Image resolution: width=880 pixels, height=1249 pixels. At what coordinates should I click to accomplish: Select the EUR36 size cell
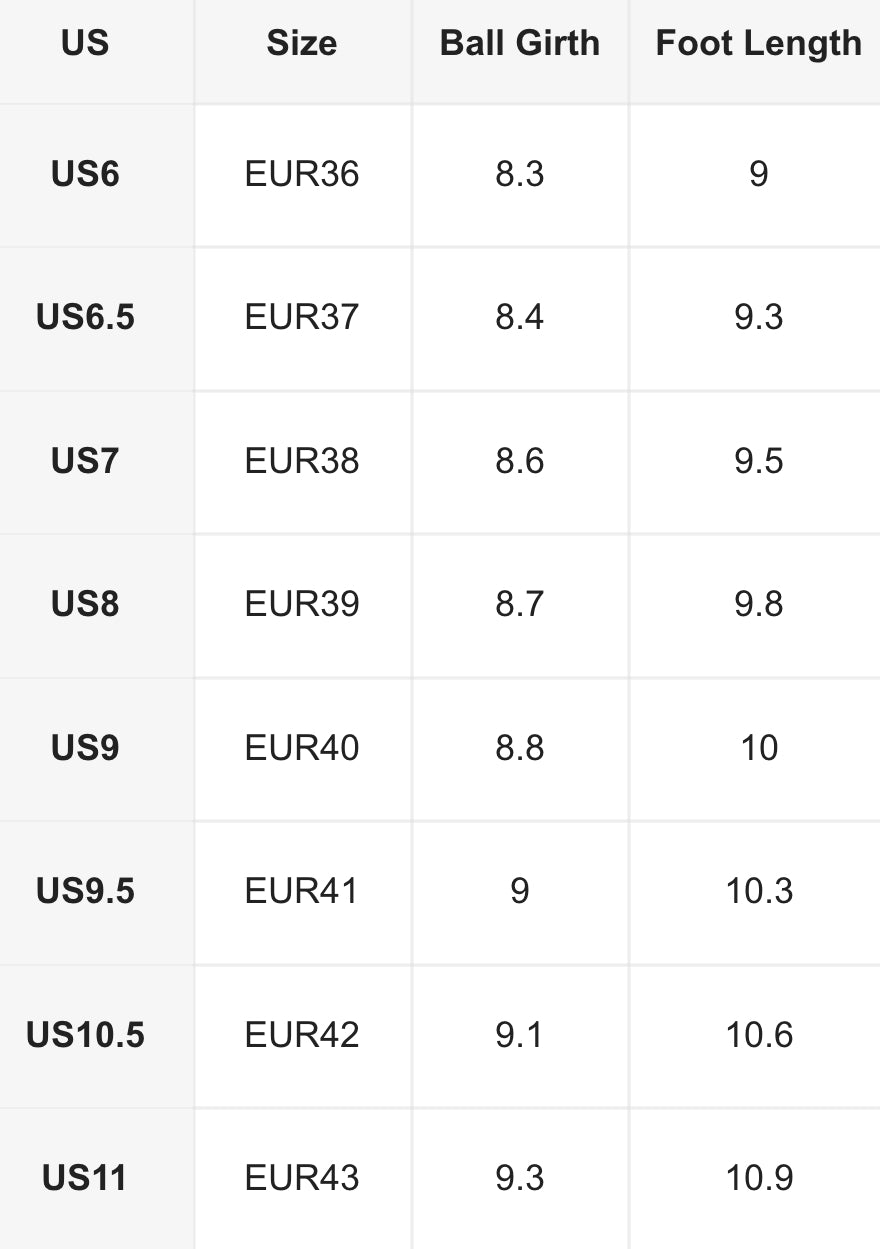301,174
